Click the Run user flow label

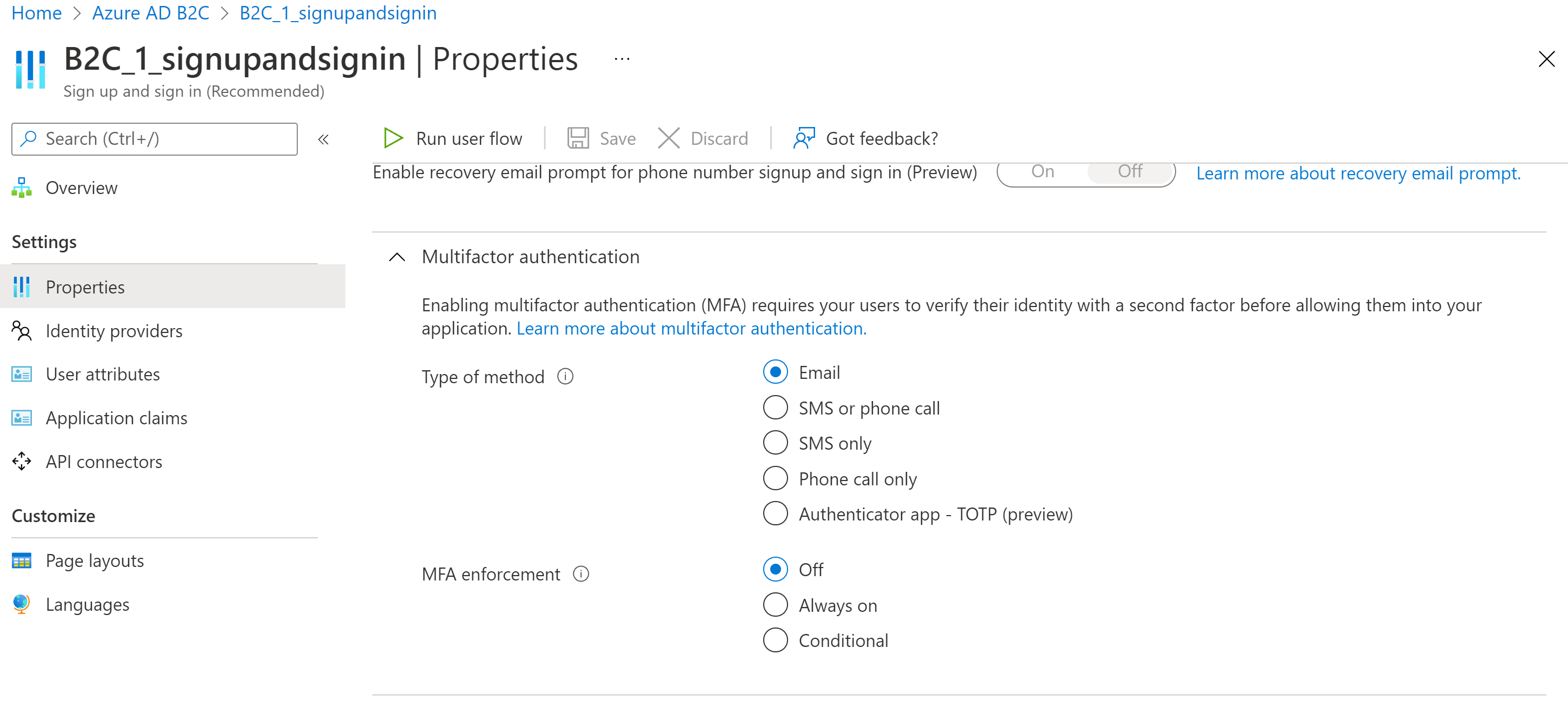pos(469,139)
